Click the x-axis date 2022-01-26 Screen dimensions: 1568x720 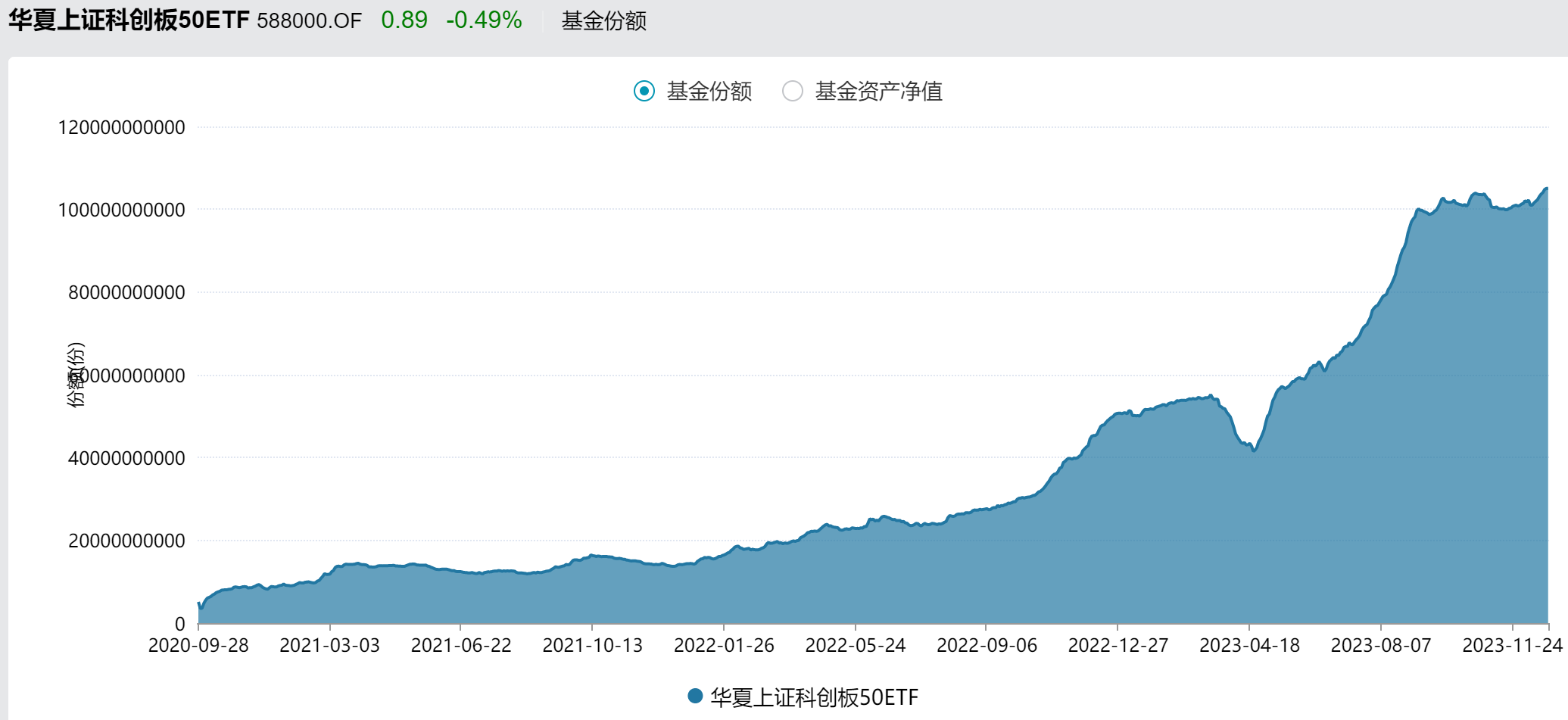point(724,646)
